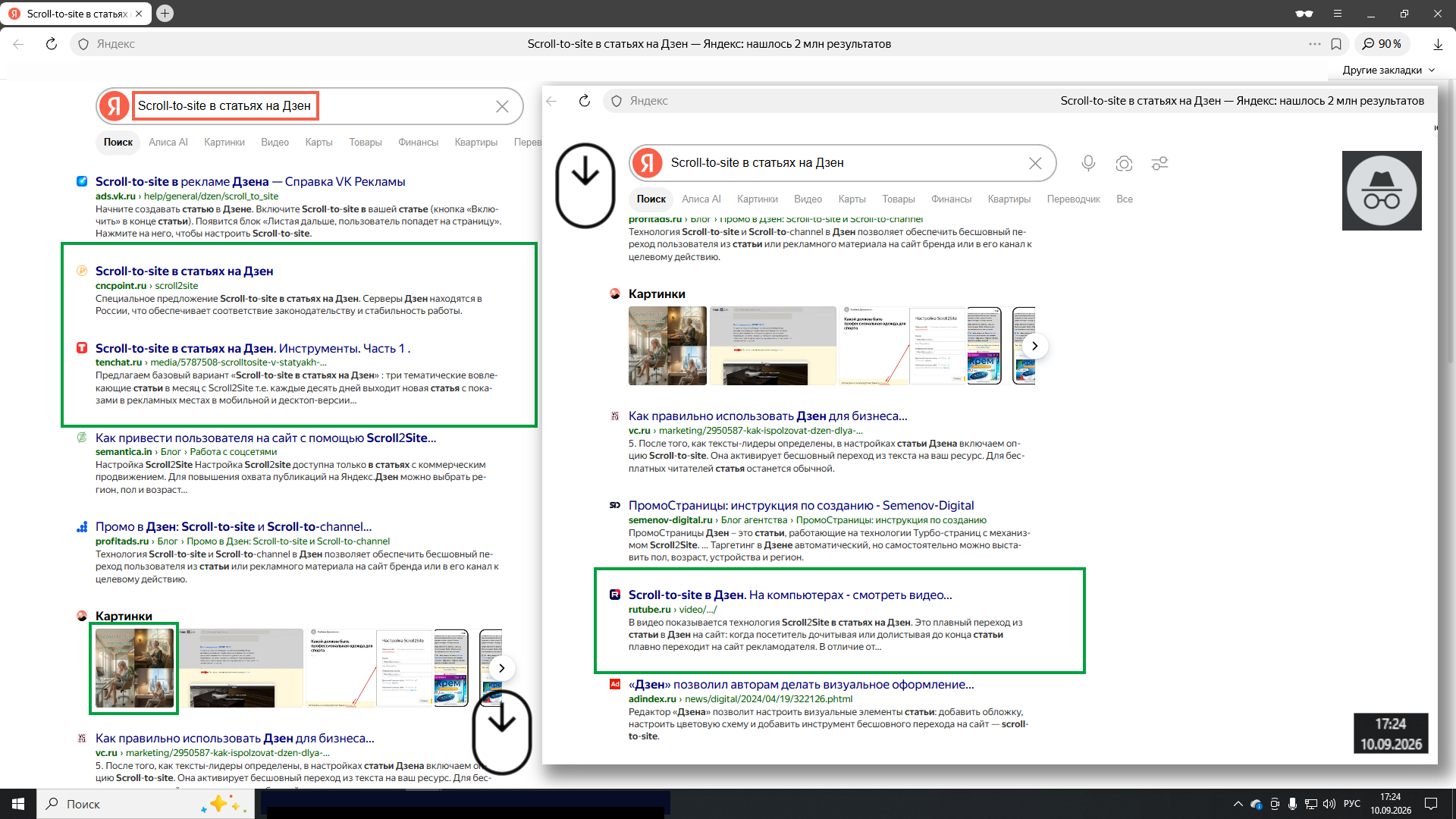Expand the Другие закладки dropdown
Screen dimensions: 1456x819
(1389, 70)
